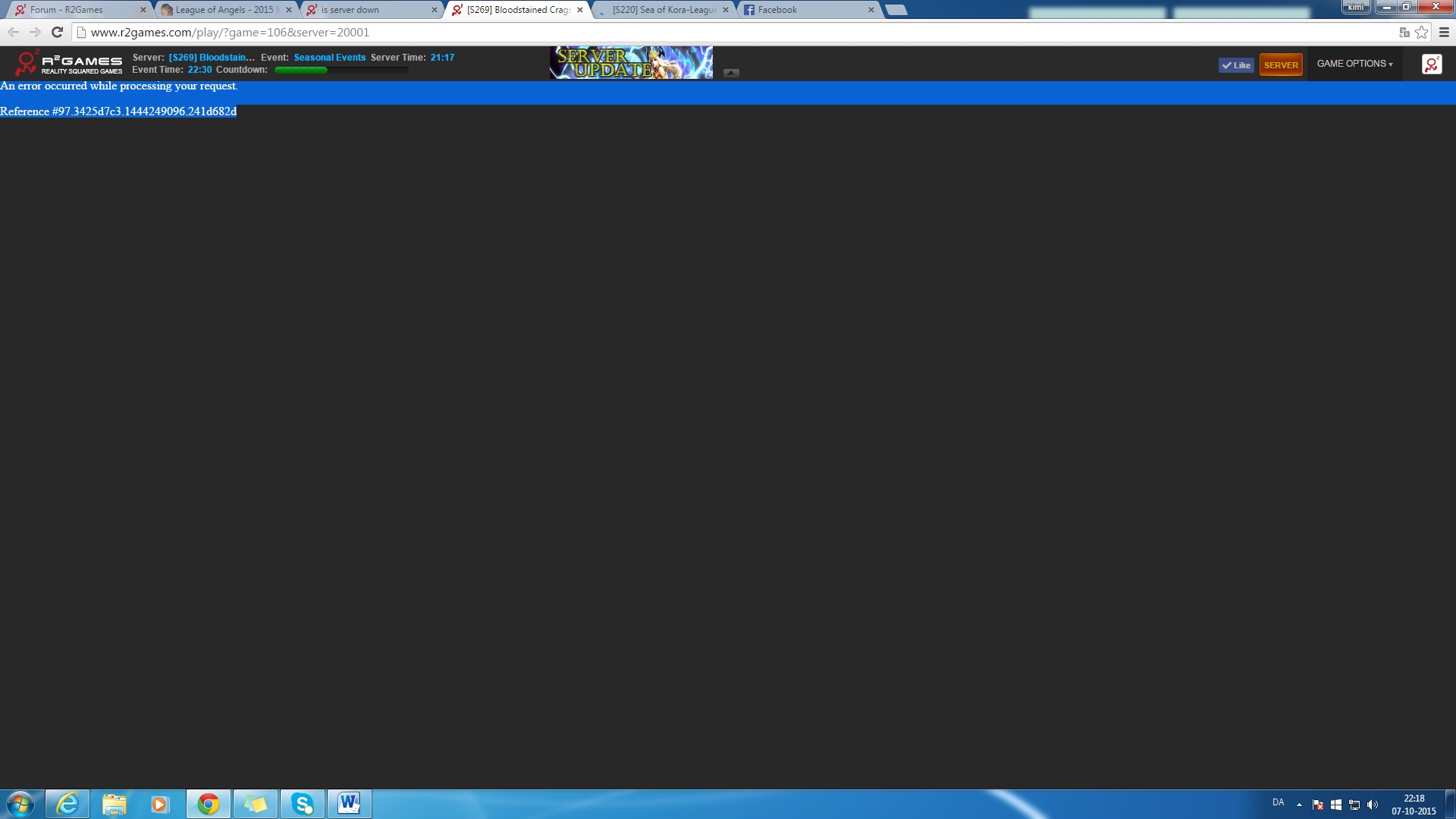Click the URL address bar field
Viewport: 1456px width, 819px height.
point(682,32)
